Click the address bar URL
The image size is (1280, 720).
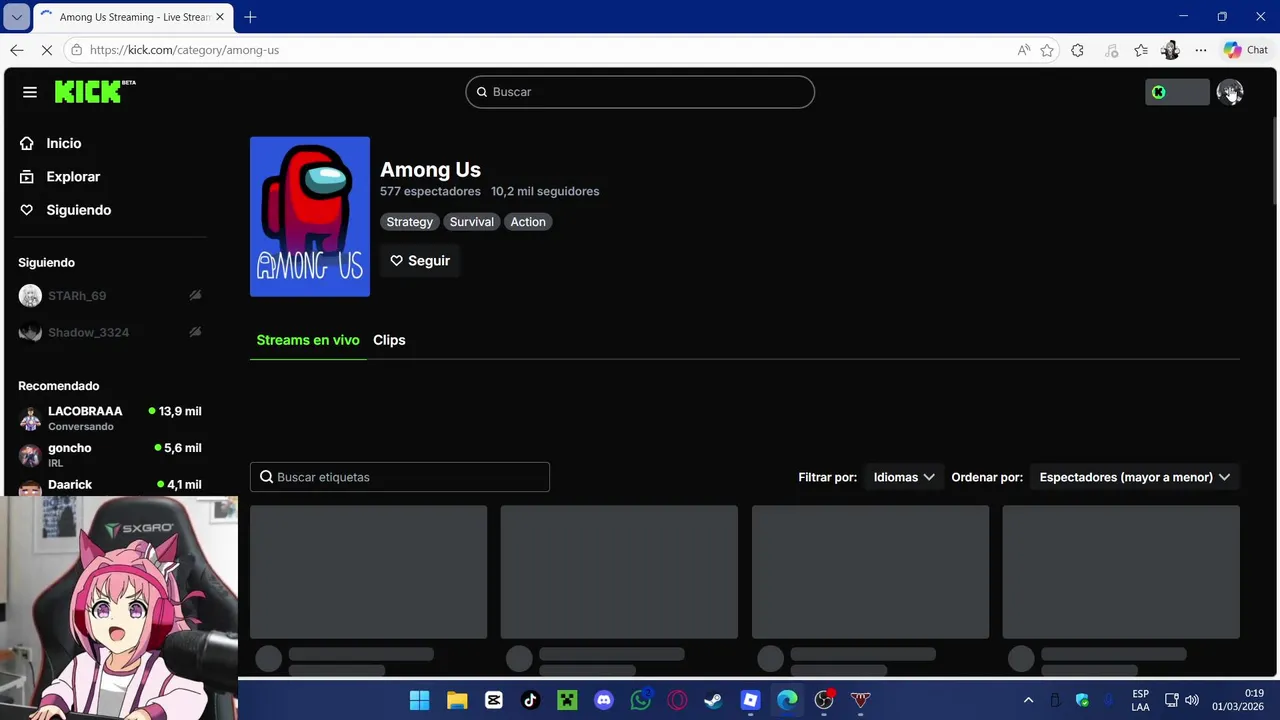coord(184,50)
